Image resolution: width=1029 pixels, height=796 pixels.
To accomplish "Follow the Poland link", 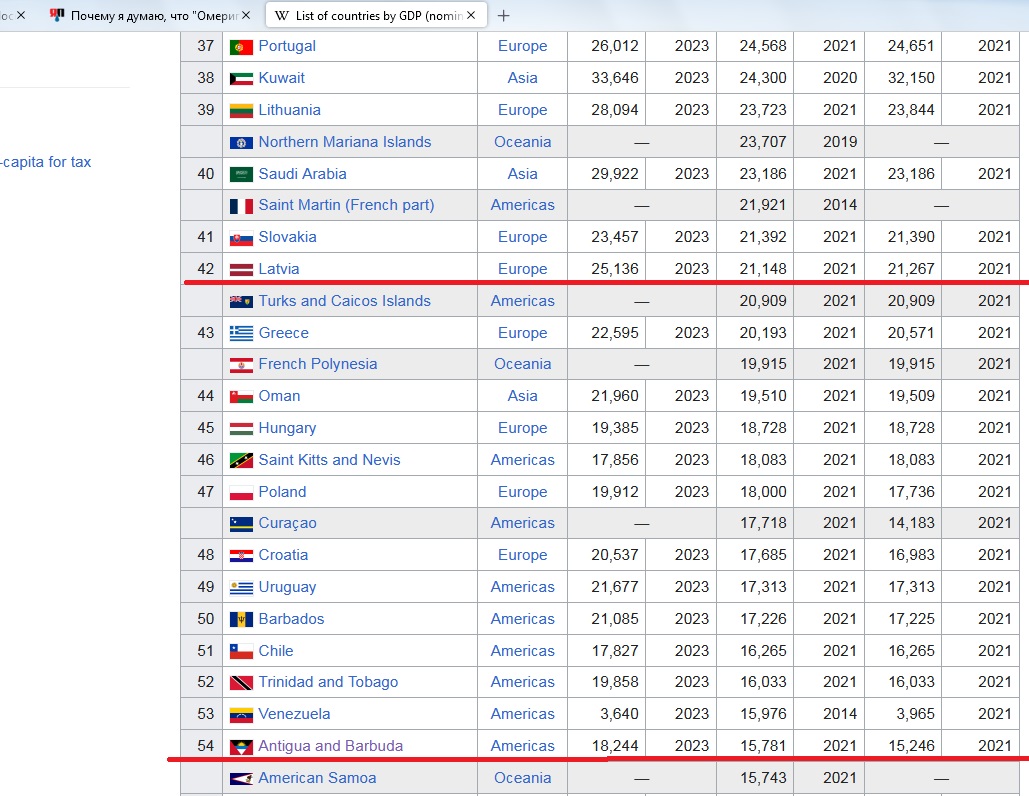I will pyautogui.click(x=282, y=492).
